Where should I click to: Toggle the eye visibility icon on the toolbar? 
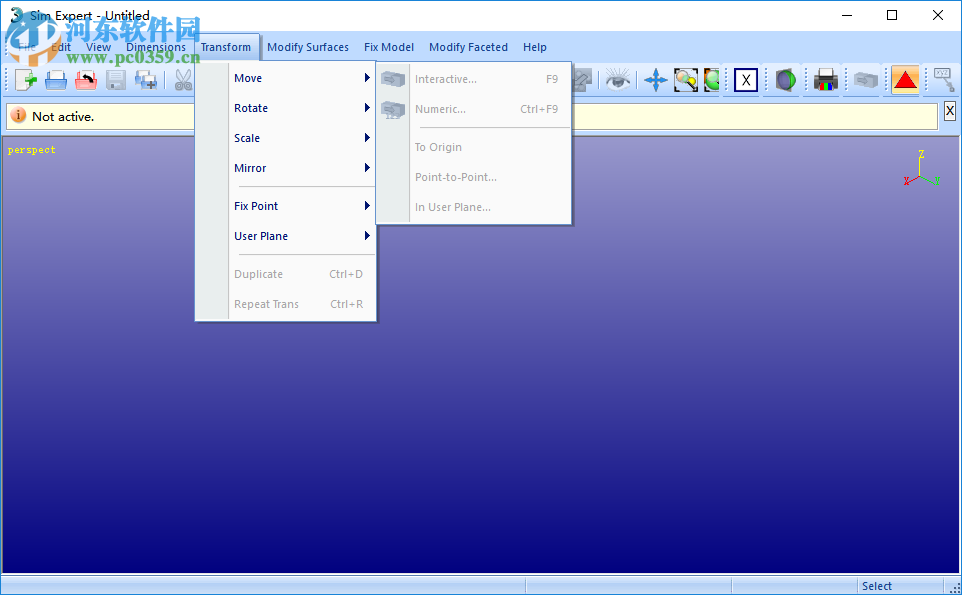(x=617, y=80)
